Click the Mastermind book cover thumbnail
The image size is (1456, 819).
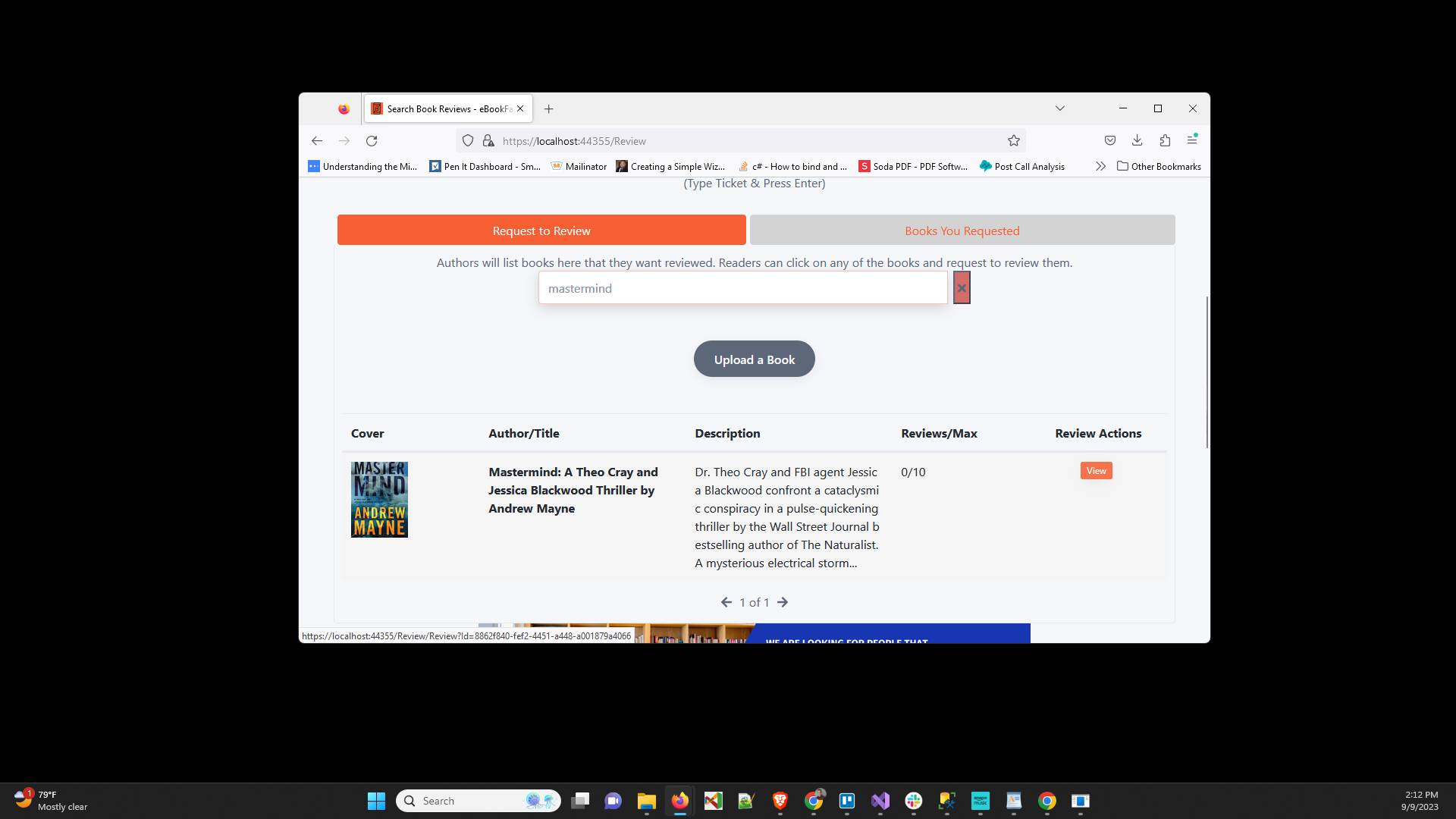pos(379,499)
